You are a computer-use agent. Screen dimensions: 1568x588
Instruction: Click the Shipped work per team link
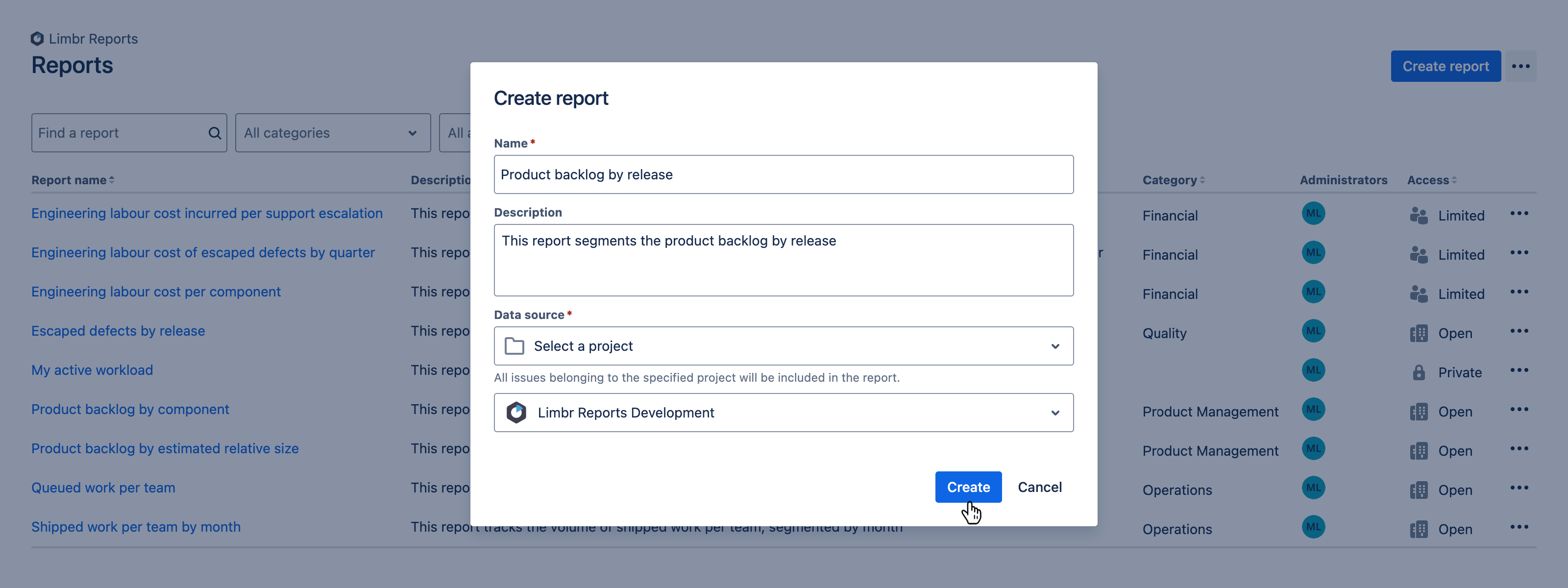pos(136,526)
